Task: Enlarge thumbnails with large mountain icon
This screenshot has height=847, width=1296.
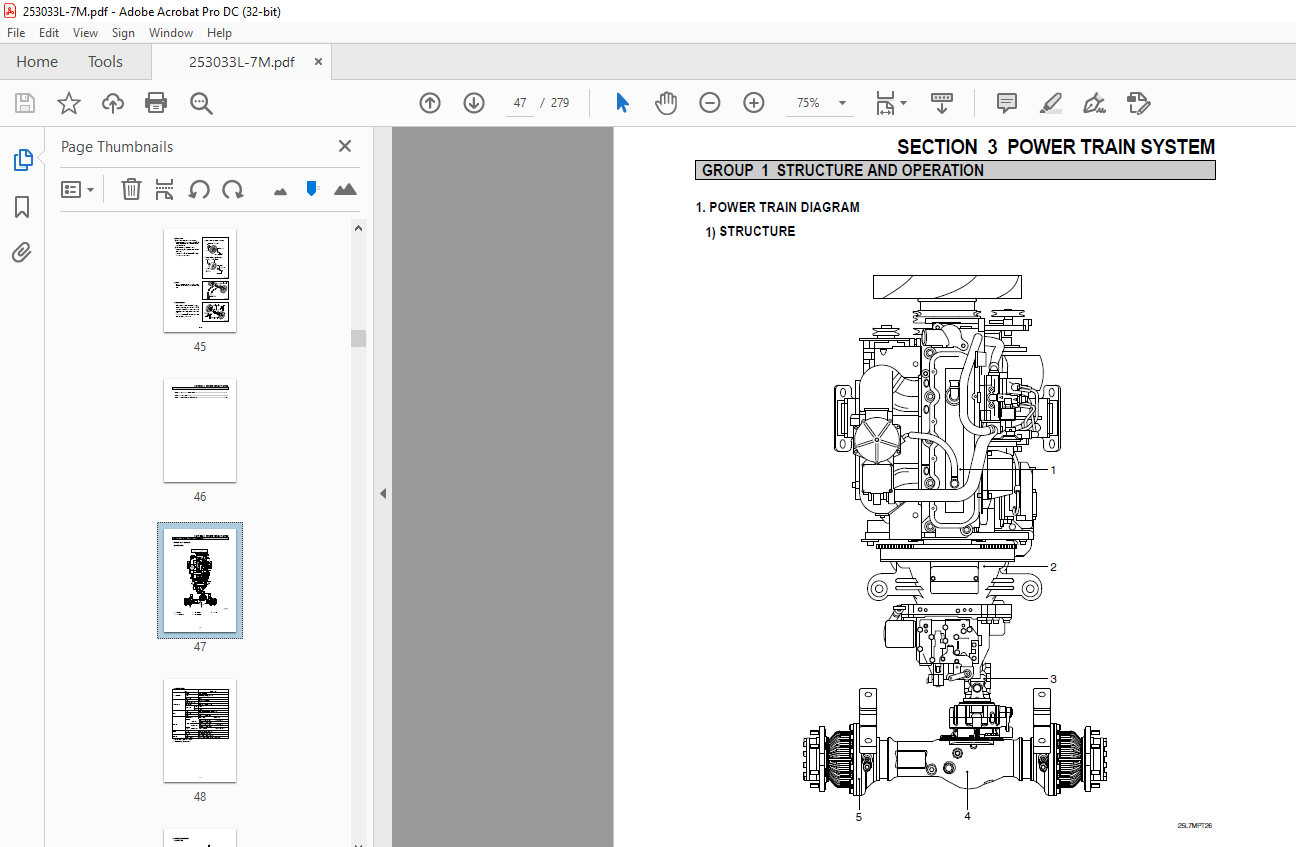Action: pyautogui.click(x=345, y=189)
